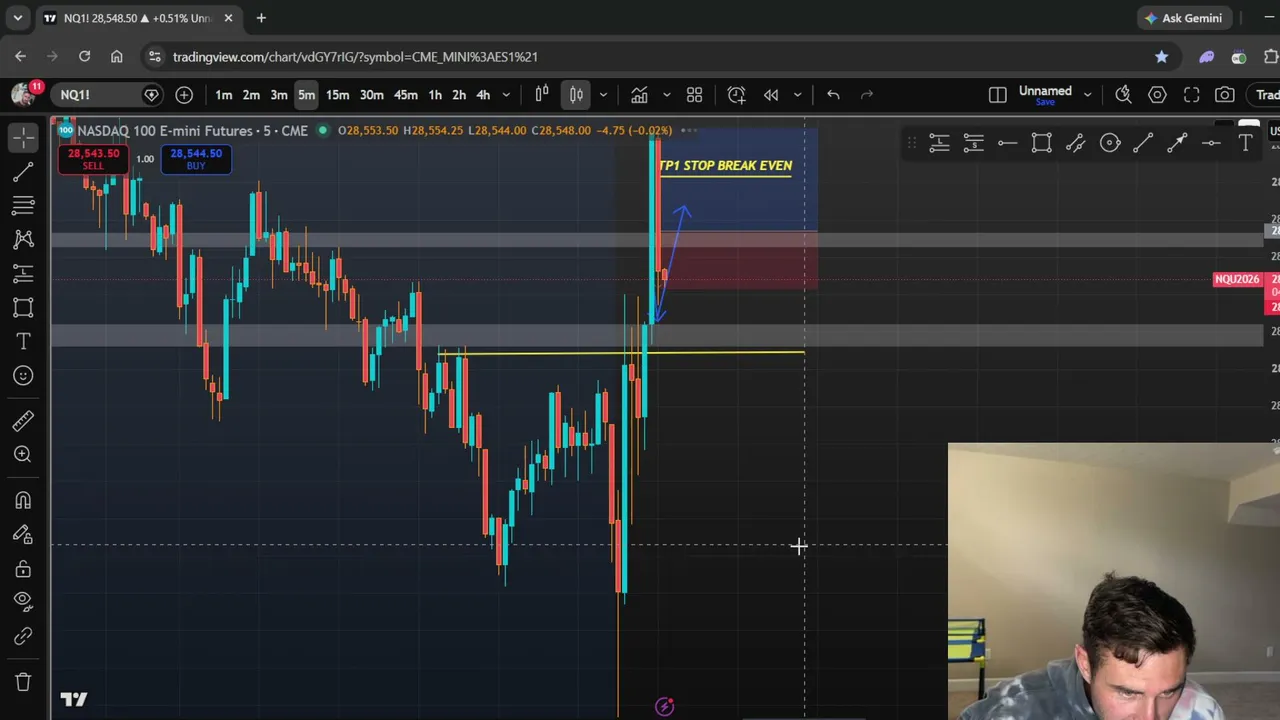Click the blue Save link under Unnamed
The image size is (1280, 720).
(1045, 102)
